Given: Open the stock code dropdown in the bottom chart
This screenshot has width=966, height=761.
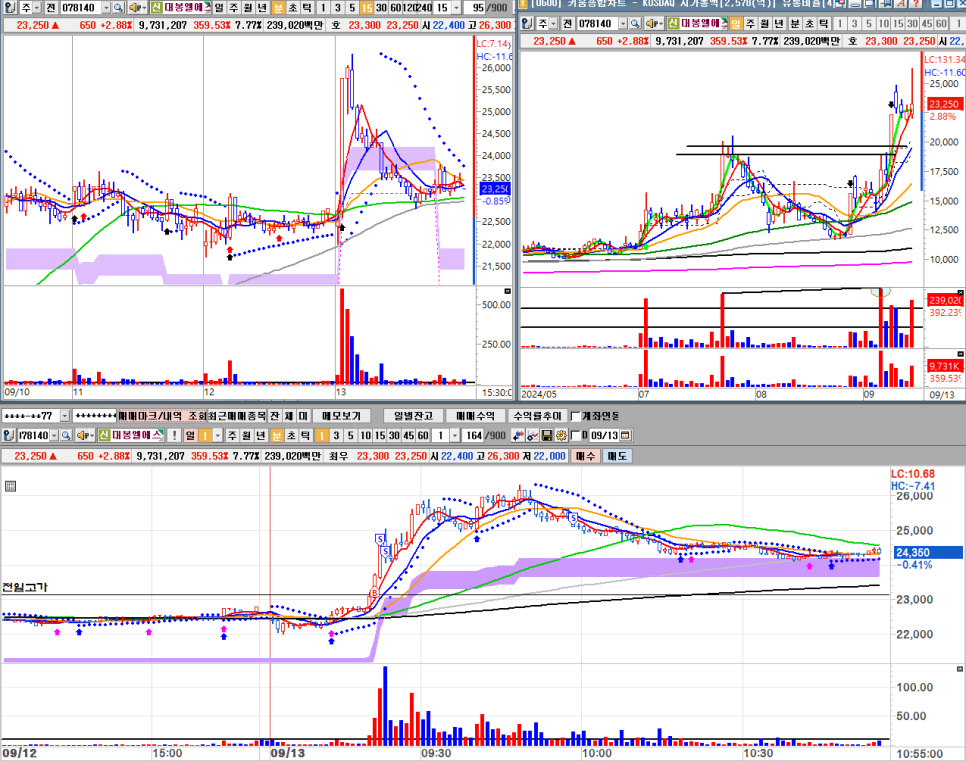Looking at the screenshot, I should (x=54, y=436).
